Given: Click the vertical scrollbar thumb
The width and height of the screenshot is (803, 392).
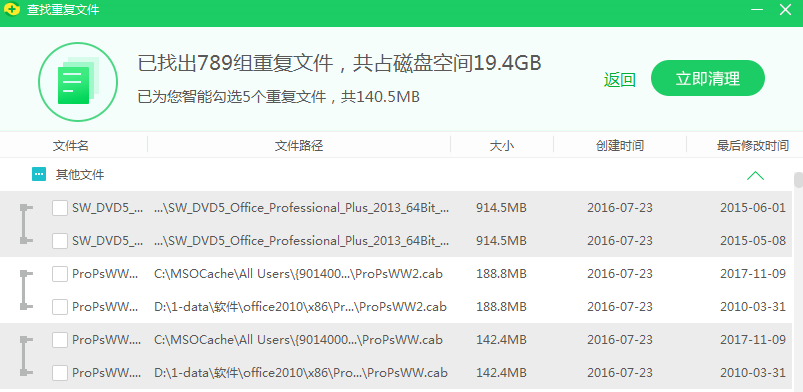Looking at the screenshot, I should coord(798,180).
